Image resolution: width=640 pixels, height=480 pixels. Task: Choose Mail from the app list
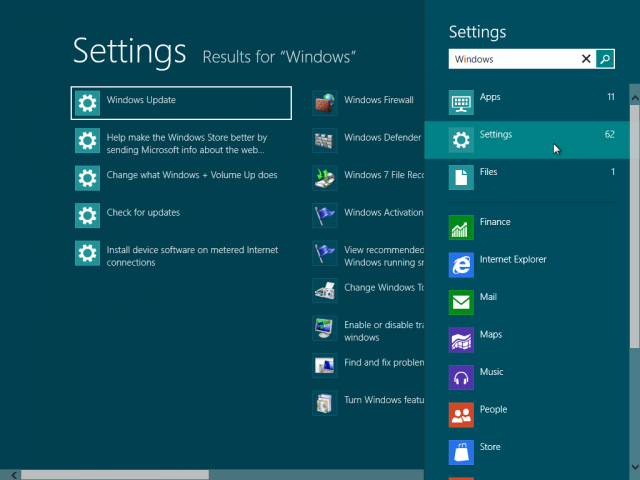tap(488, 297)
